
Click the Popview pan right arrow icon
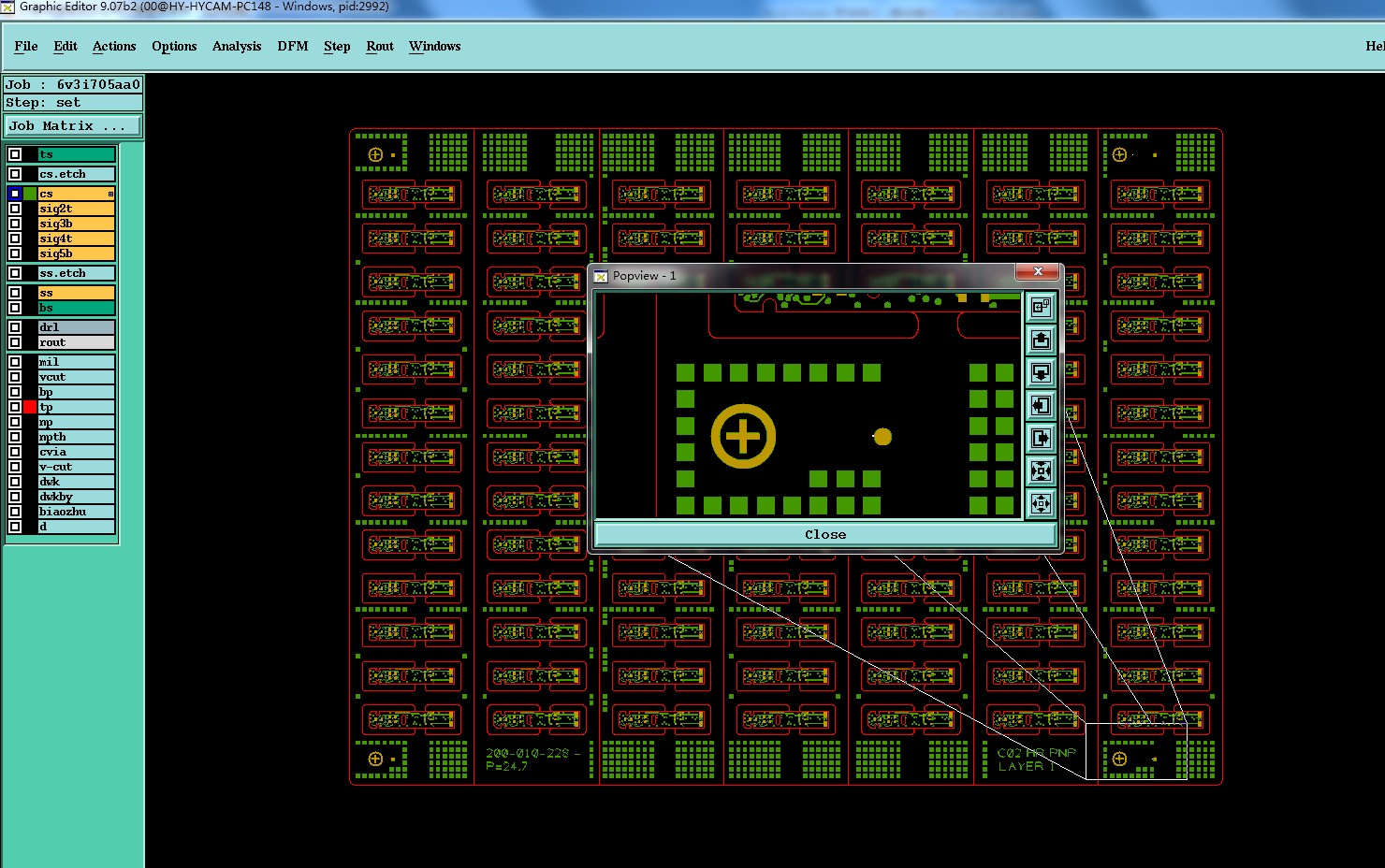pyautogui.click(x=1041, y=438)
